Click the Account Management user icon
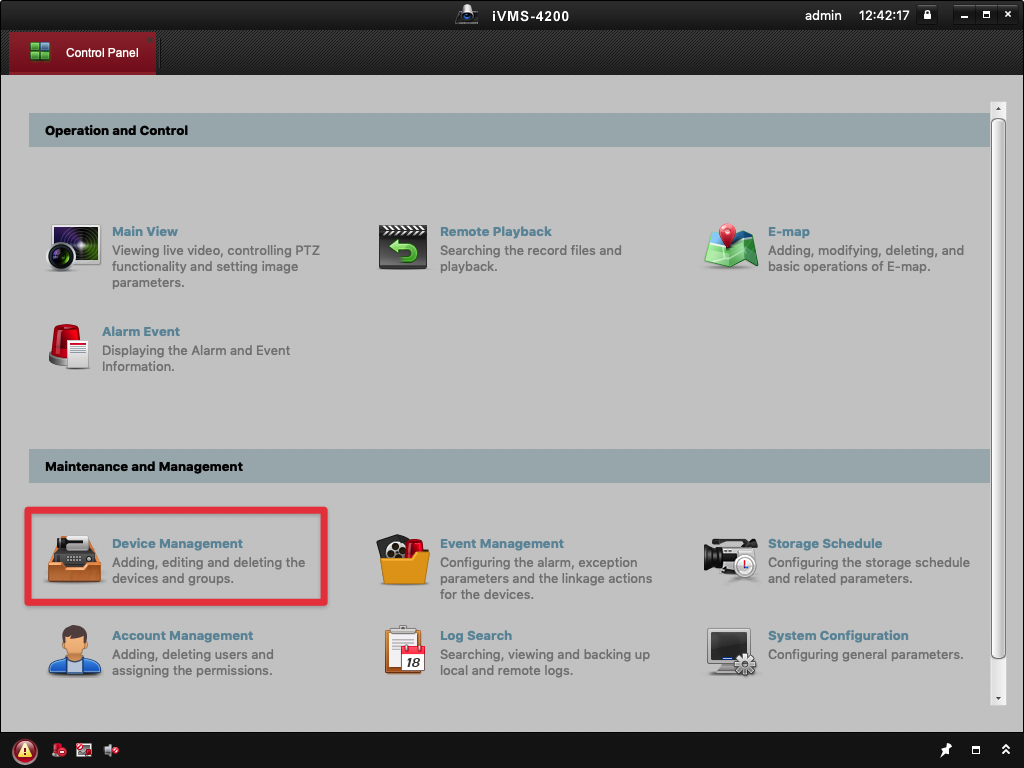1024x768 pixels. pos(74,651)
